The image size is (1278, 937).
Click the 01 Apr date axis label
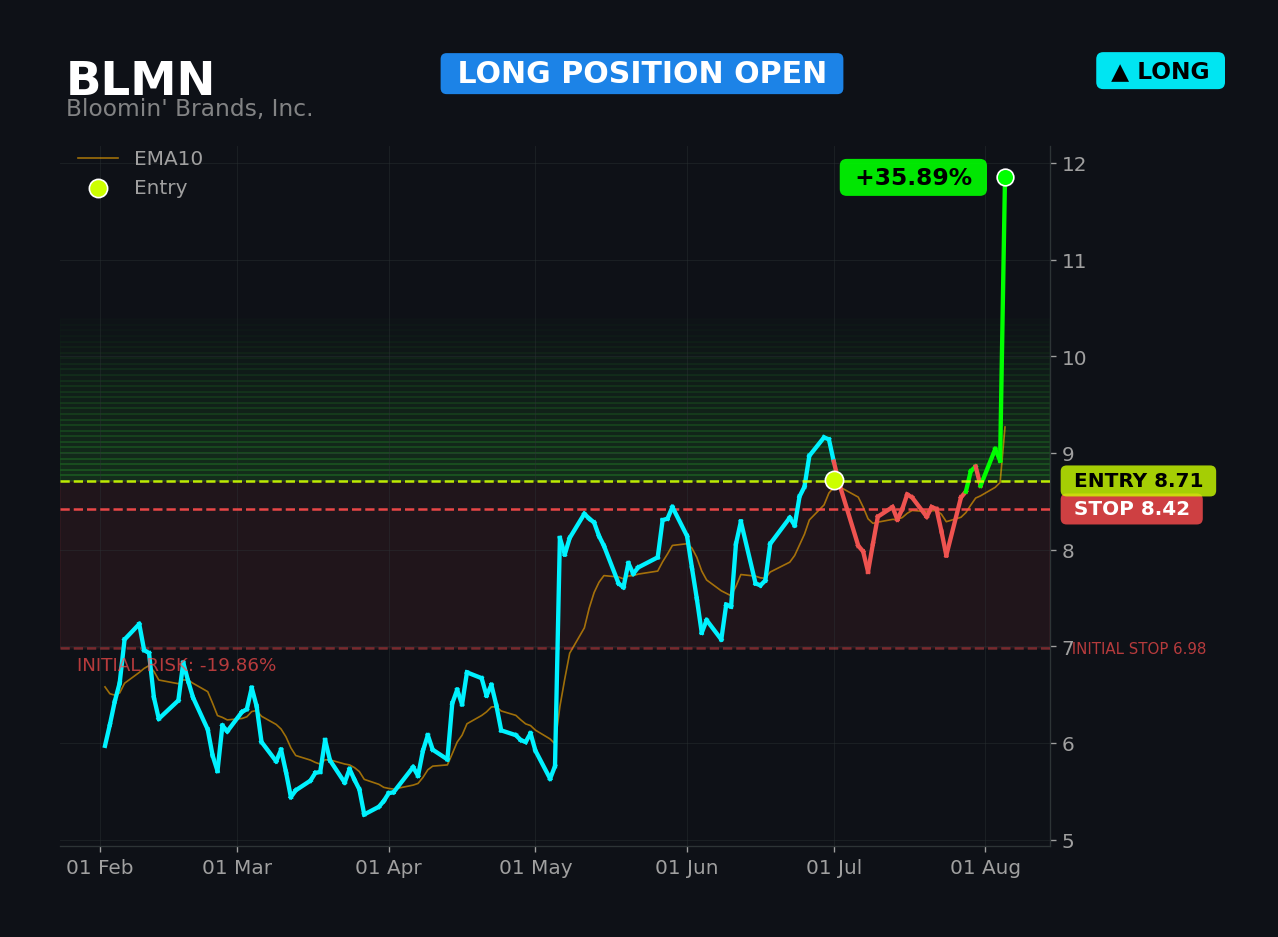click(389, 868)
